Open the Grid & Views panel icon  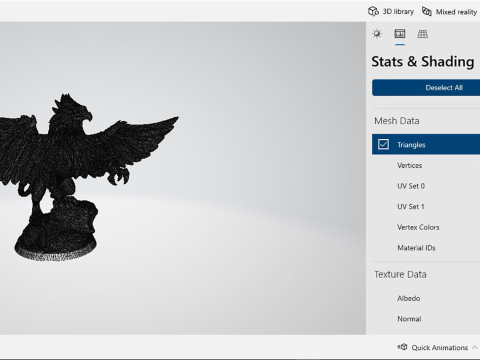tap(422, 34)
